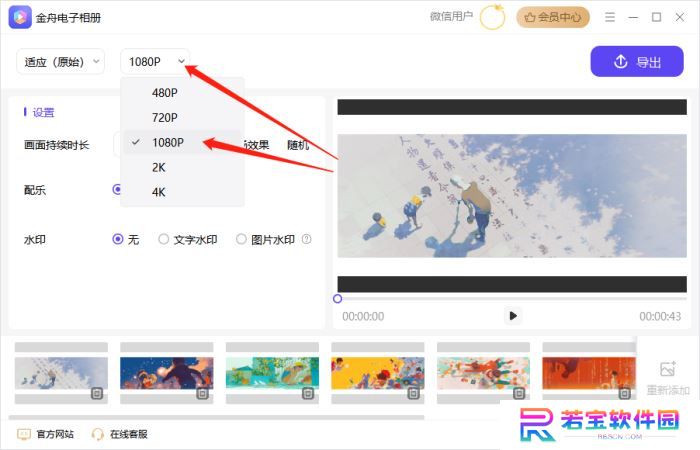This screenshot has height=450, width=700.
Task: Click the 00:00:43 total duration text
Action: coord(660,317)
